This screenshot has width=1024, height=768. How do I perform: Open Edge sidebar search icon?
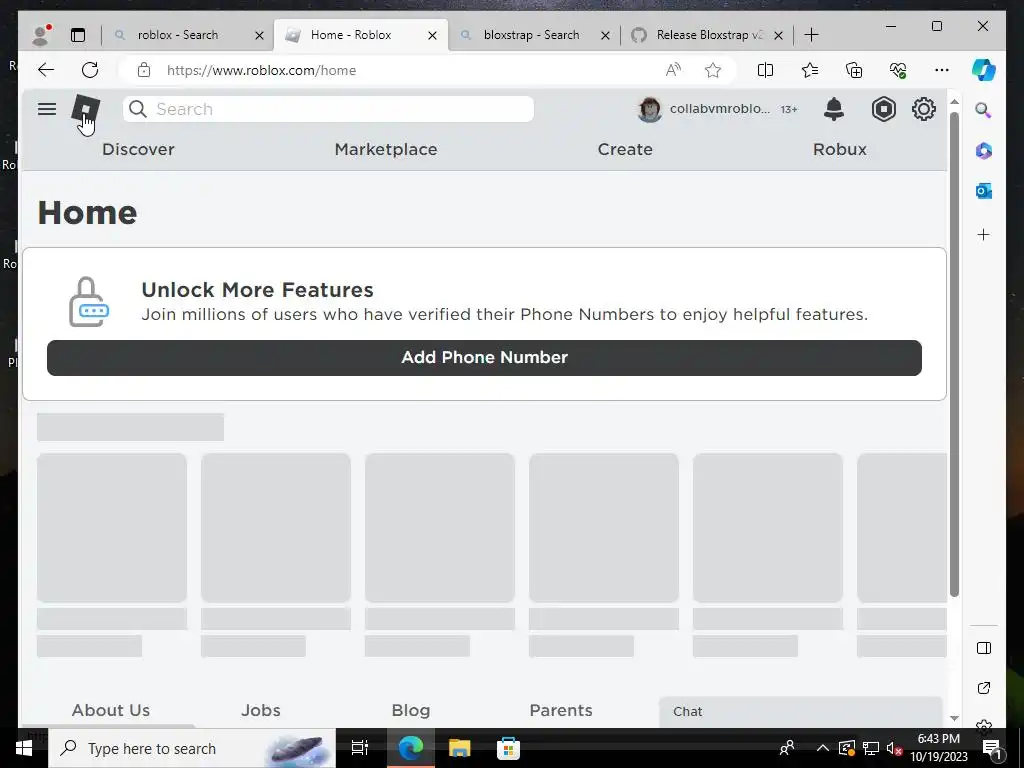(984, 110)
